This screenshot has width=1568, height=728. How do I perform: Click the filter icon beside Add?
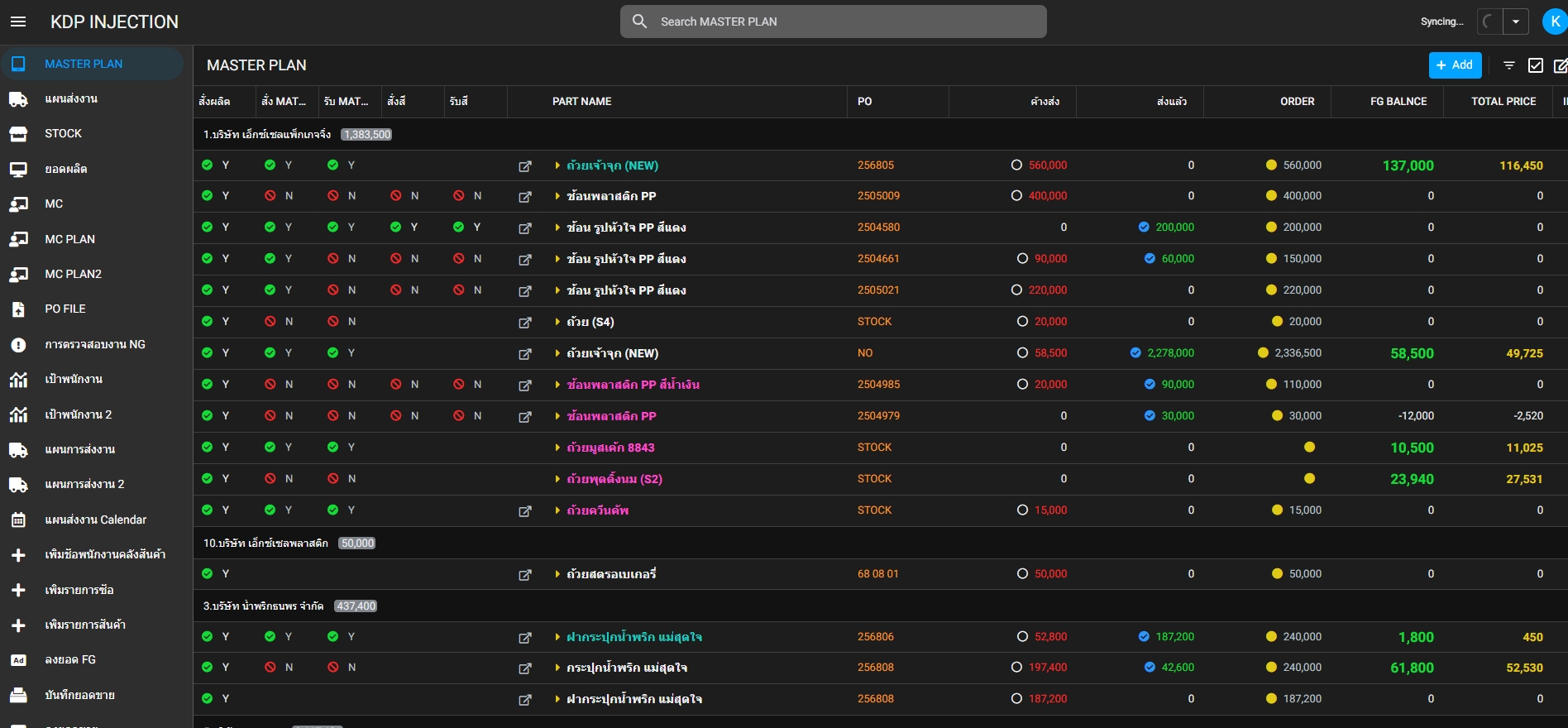1509,65
